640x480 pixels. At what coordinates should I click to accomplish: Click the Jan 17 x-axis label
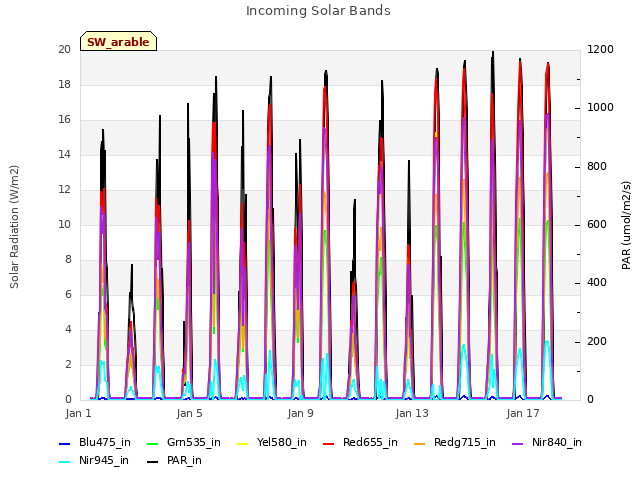[523, 413]
